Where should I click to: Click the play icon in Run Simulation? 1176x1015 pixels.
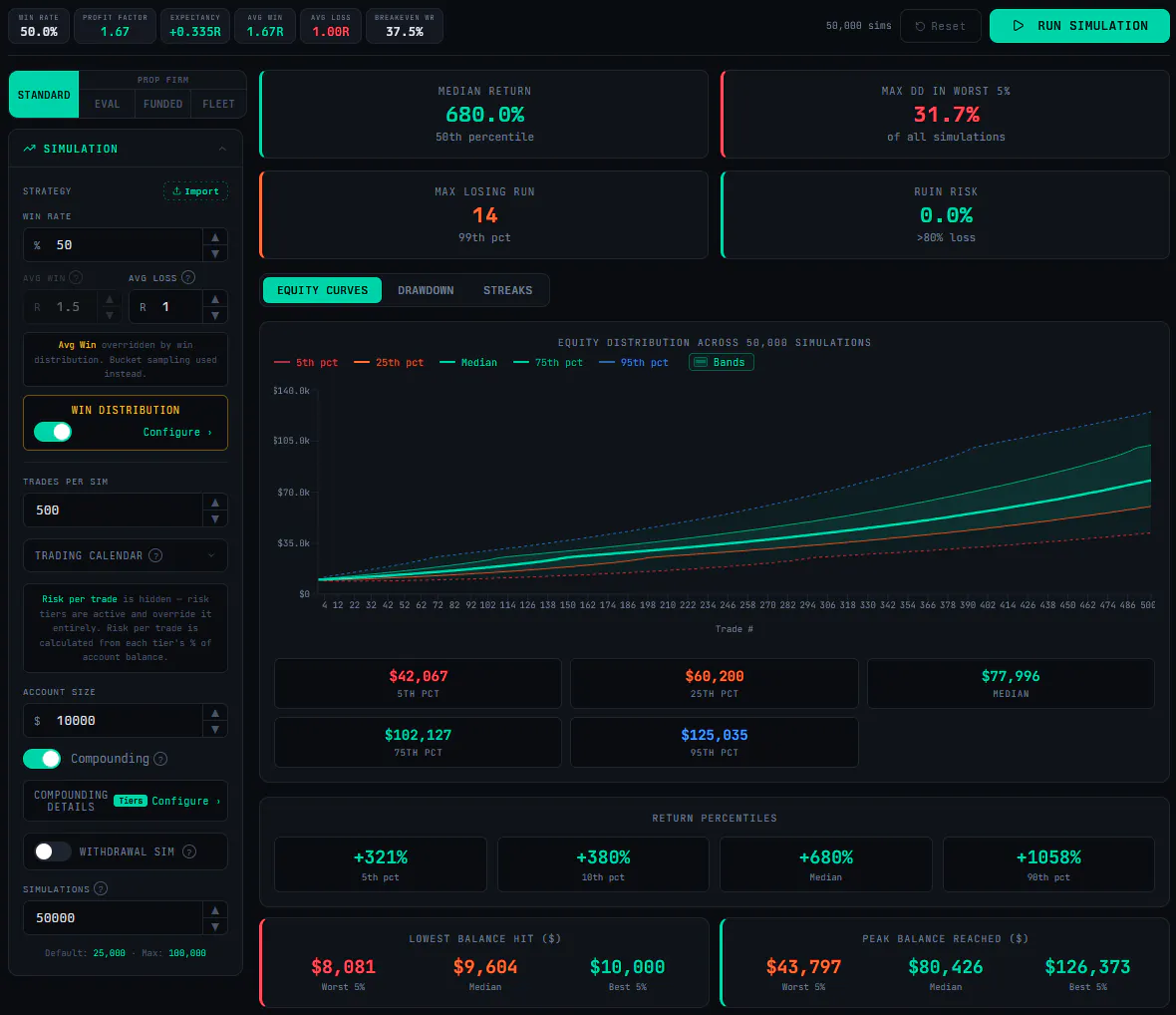pos(1018,26)
